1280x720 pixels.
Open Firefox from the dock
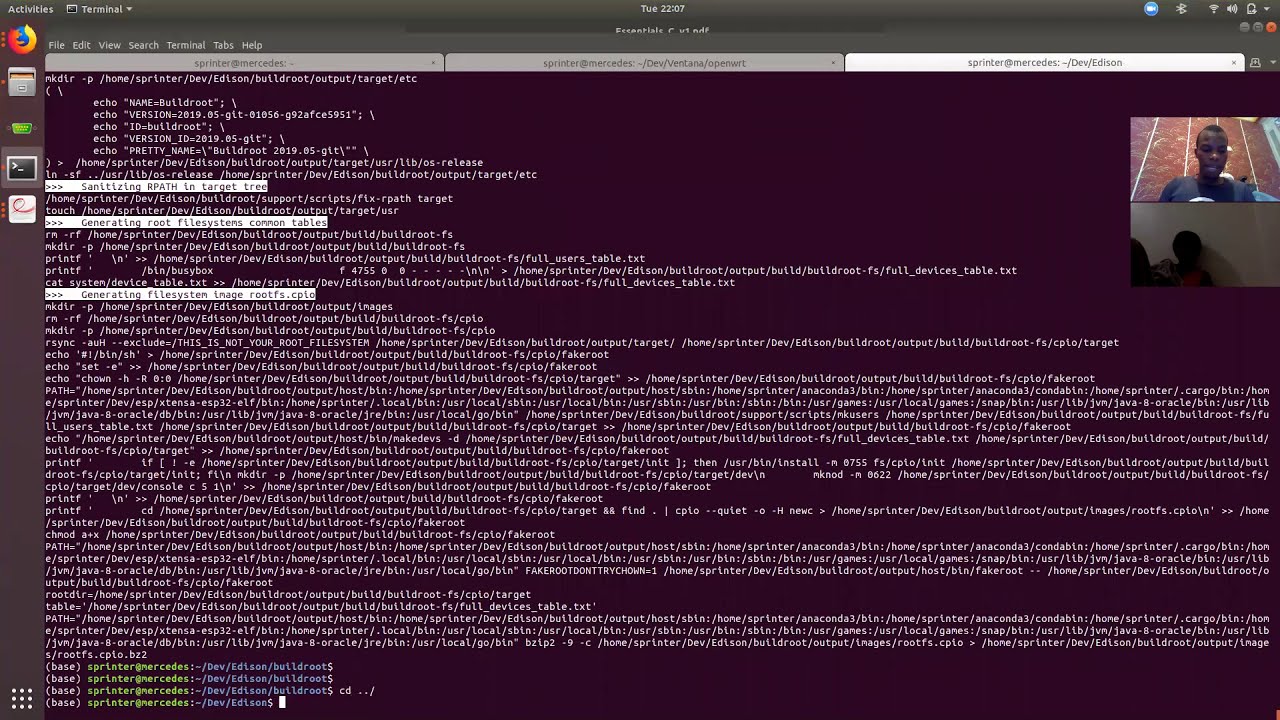tap(21, 39)
